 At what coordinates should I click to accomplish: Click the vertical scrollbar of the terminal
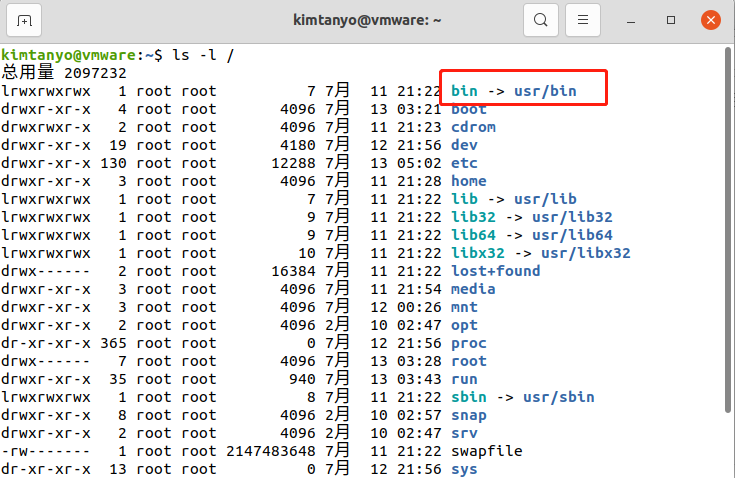(x=728, y=230)
